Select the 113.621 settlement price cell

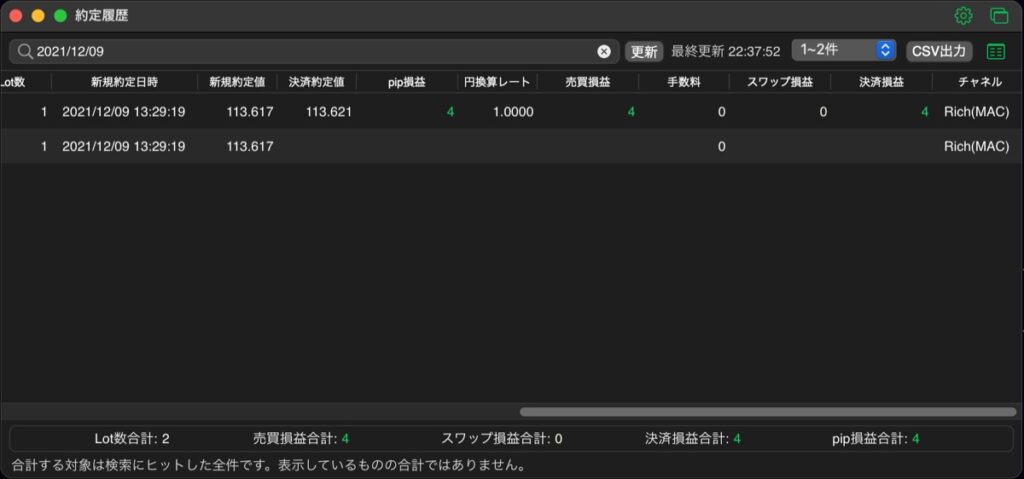[328, 112]
